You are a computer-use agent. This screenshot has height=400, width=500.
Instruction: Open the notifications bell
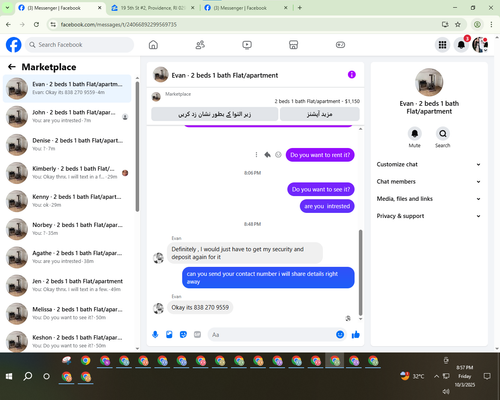coord(461,45)
